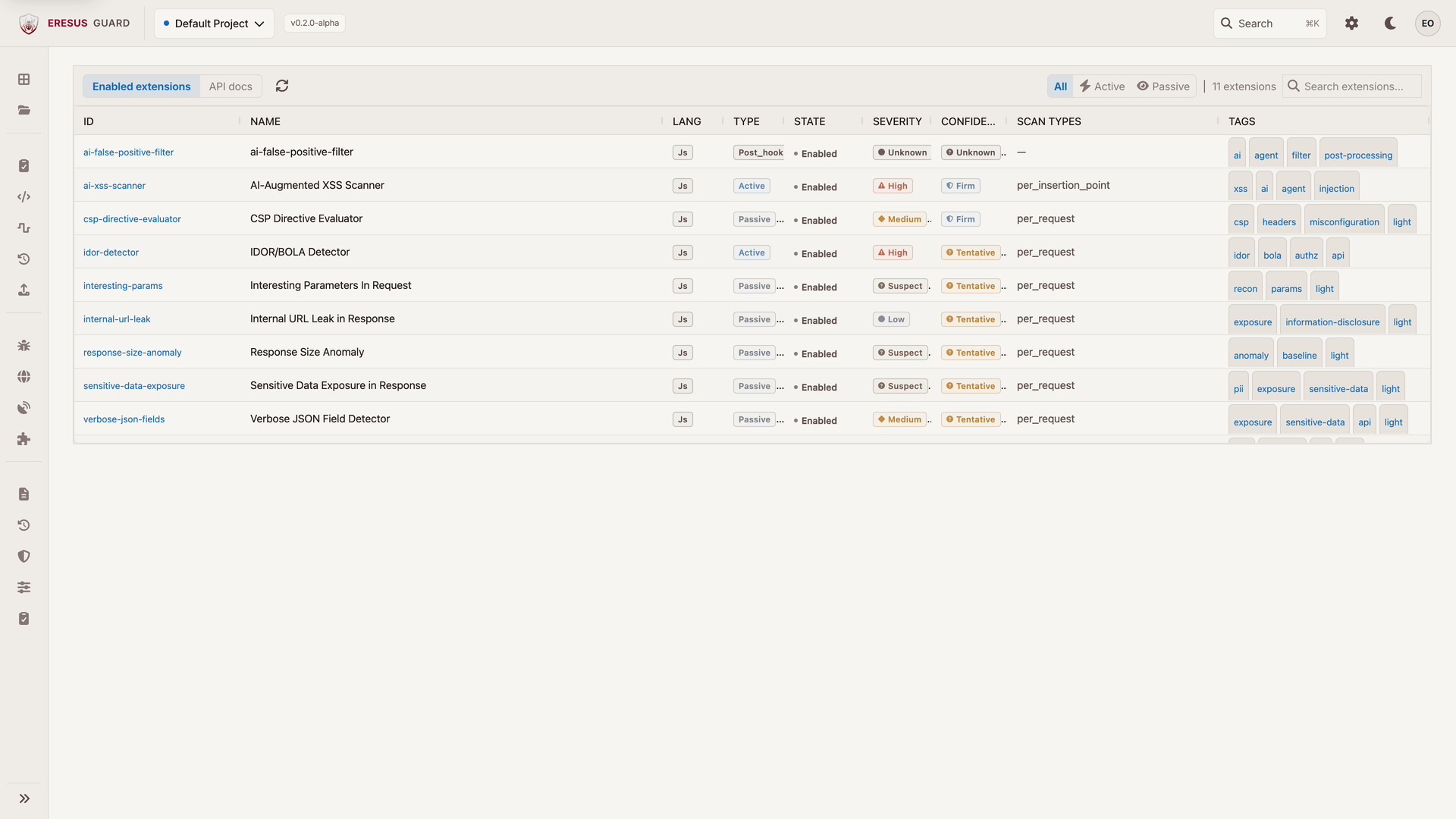Click the per_insertion_point scan type cell
Screen dimensions: 1456x819
click(1062, 185)
